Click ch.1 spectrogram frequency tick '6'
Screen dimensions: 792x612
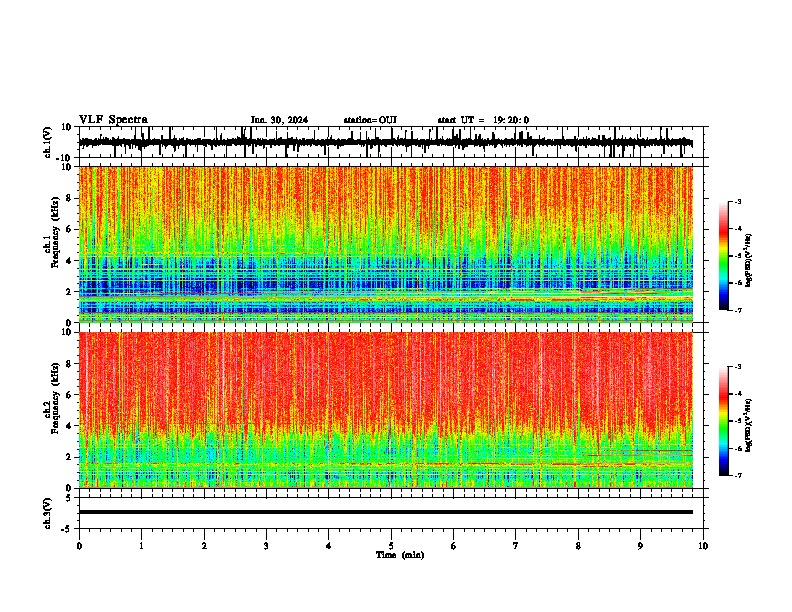click(x=69, y=230)
